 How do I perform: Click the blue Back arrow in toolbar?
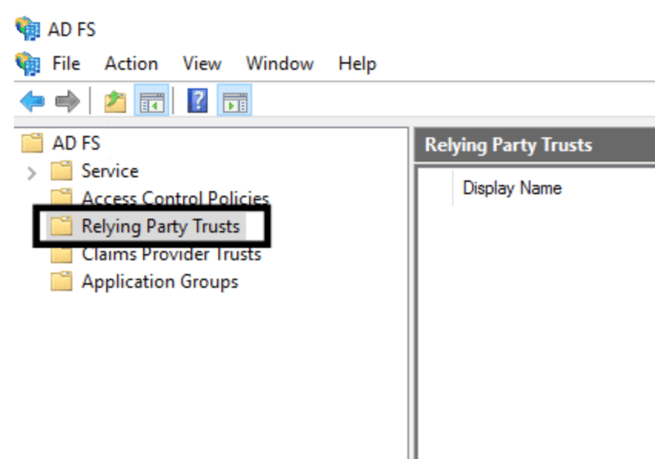(x=32, y=101)
